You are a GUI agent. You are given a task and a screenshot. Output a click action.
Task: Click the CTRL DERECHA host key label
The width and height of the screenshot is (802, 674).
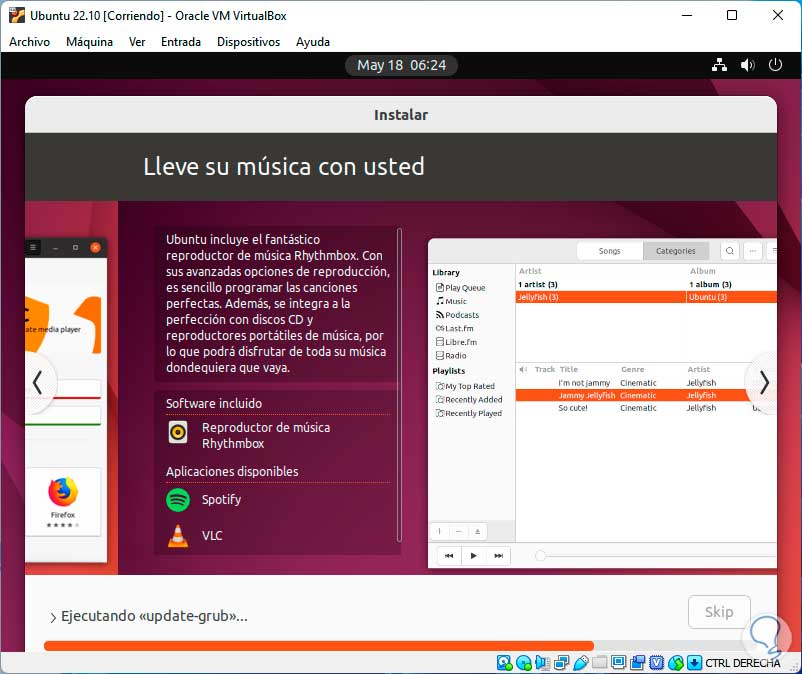[743, 663]
